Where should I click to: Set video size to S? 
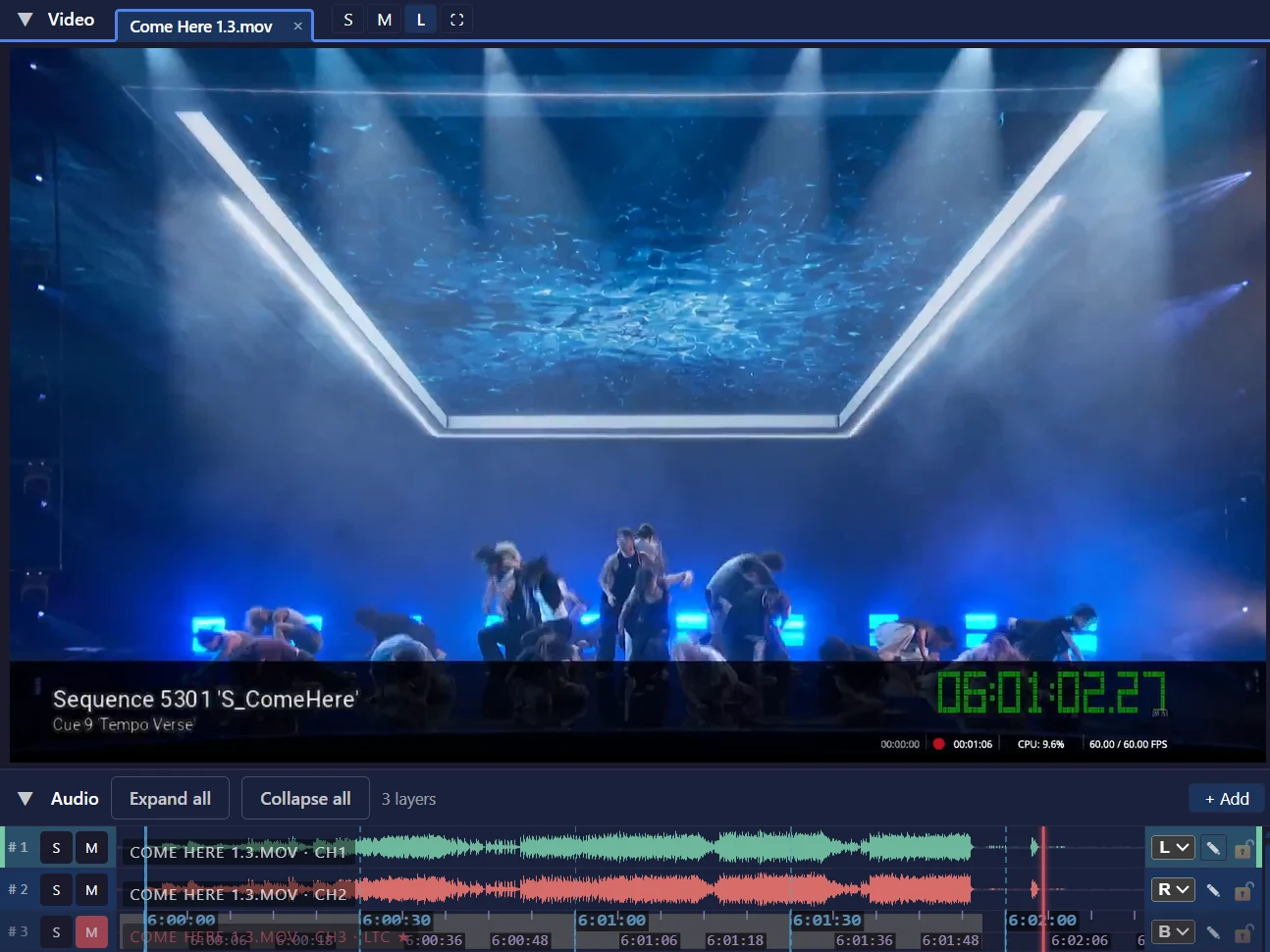tap(348, 20)
